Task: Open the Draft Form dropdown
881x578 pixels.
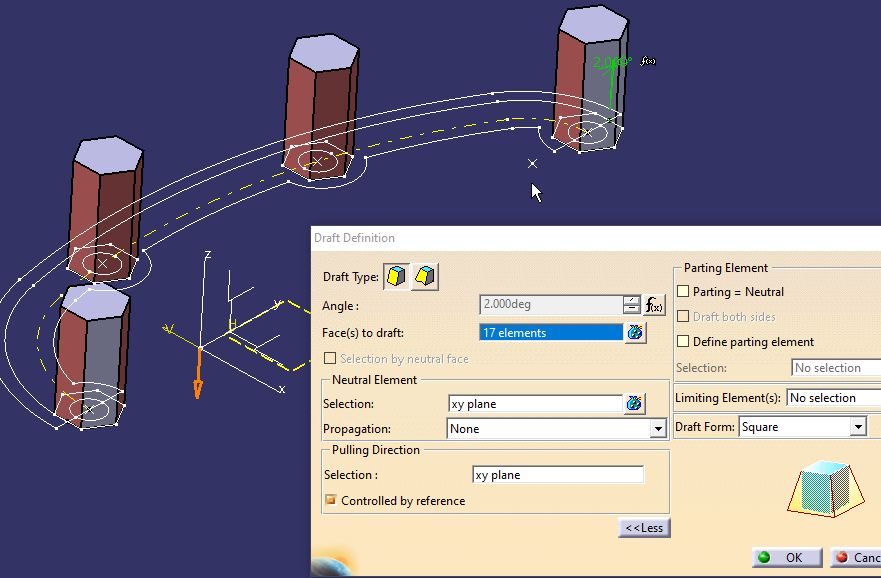Action: click(857, 427)
